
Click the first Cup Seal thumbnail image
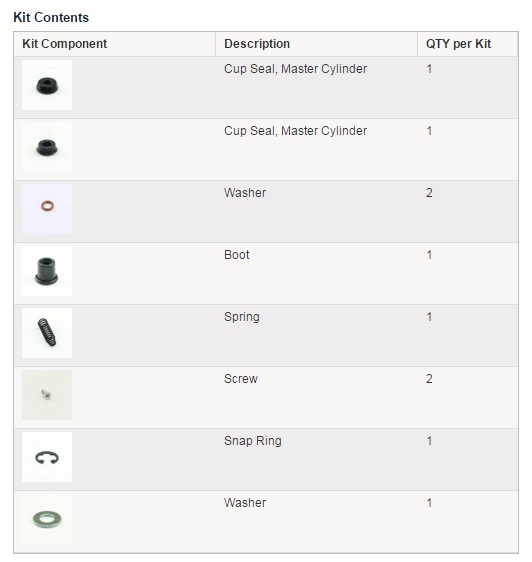[47, 85]
